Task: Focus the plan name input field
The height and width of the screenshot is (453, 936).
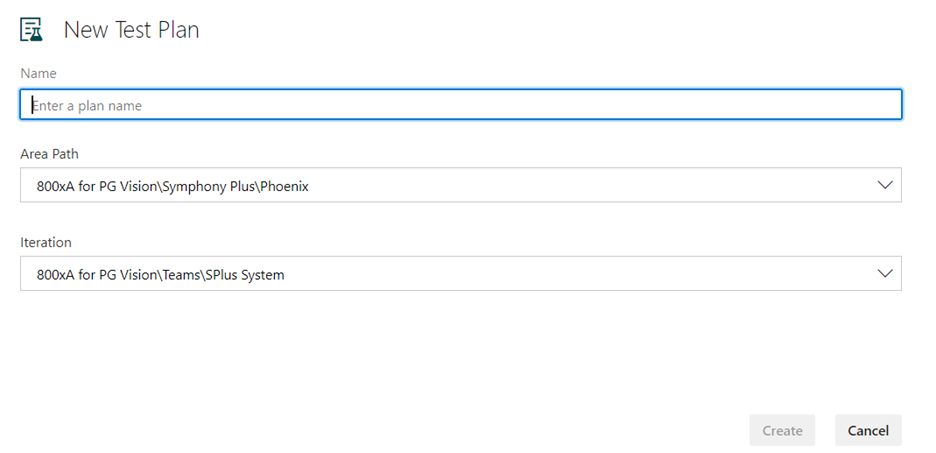Action: (x=461, y=104)
